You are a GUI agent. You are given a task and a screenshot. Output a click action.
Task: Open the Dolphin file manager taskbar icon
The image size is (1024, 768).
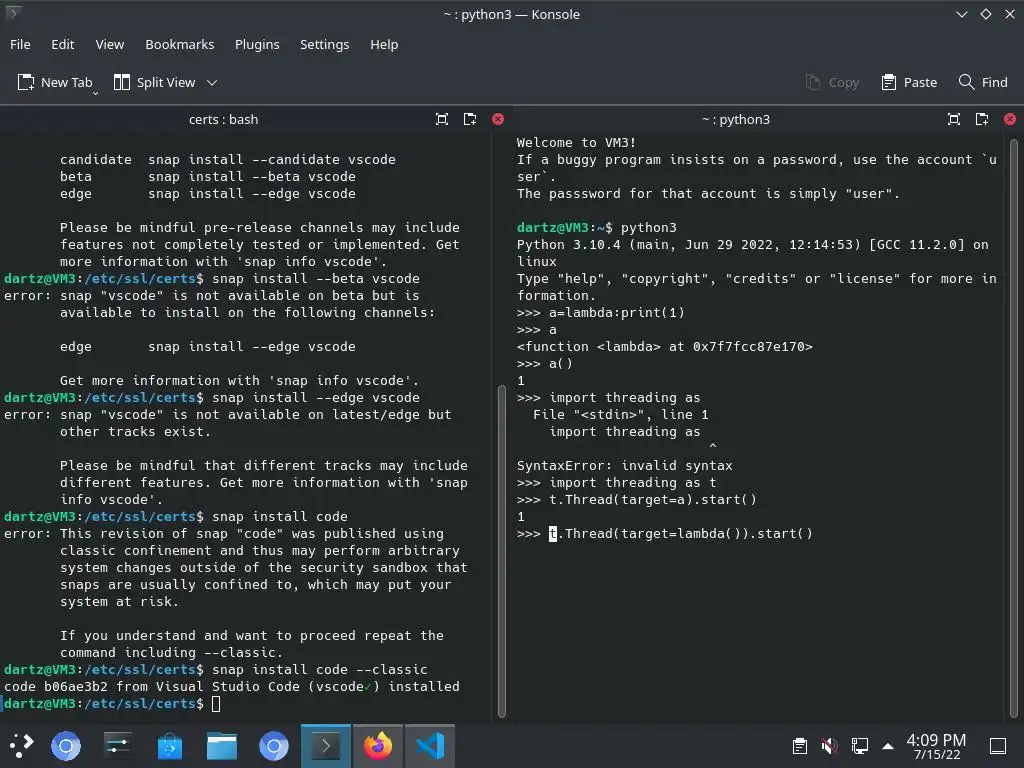click(x=222, y=746)
